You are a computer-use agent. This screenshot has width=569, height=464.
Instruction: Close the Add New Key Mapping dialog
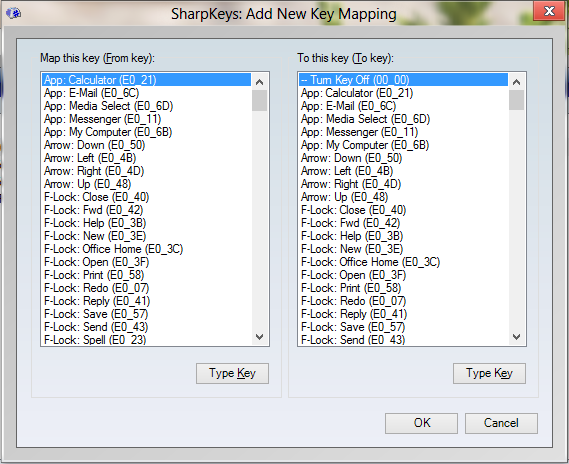[x=549, y=11]
